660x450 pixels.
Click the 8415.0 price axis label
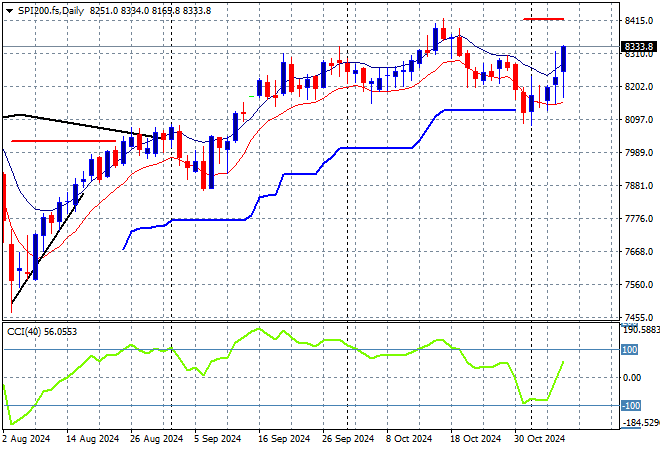639,20
